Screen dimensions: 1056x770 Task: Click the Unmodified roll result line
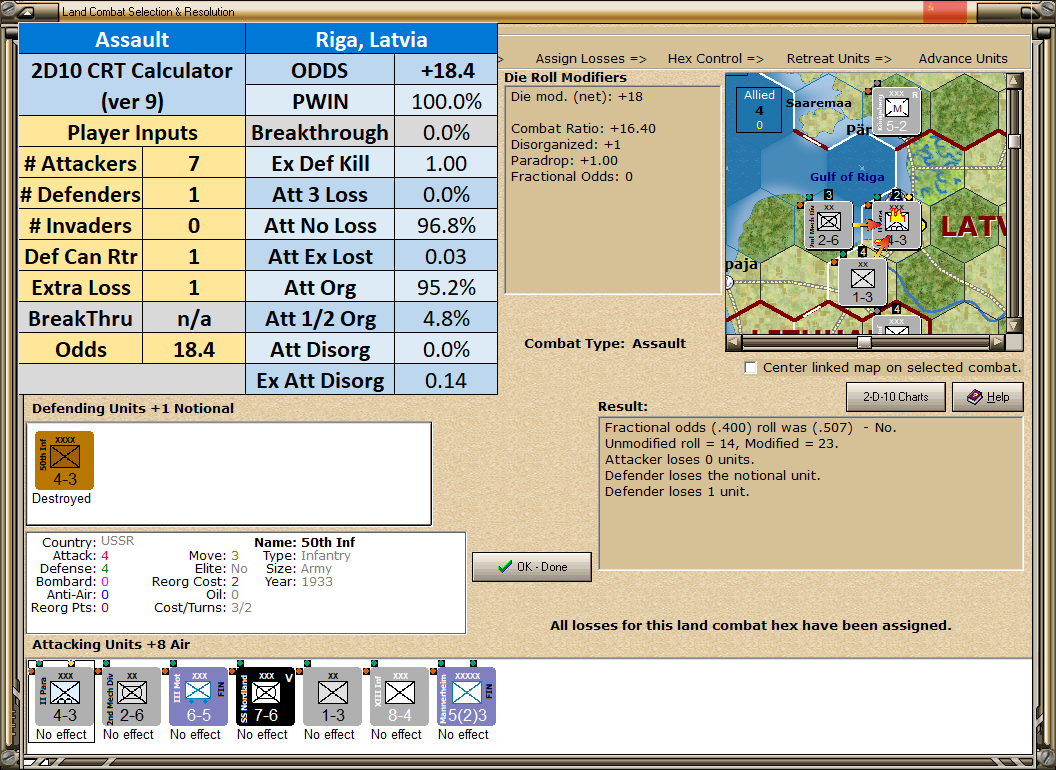(721, 443)
